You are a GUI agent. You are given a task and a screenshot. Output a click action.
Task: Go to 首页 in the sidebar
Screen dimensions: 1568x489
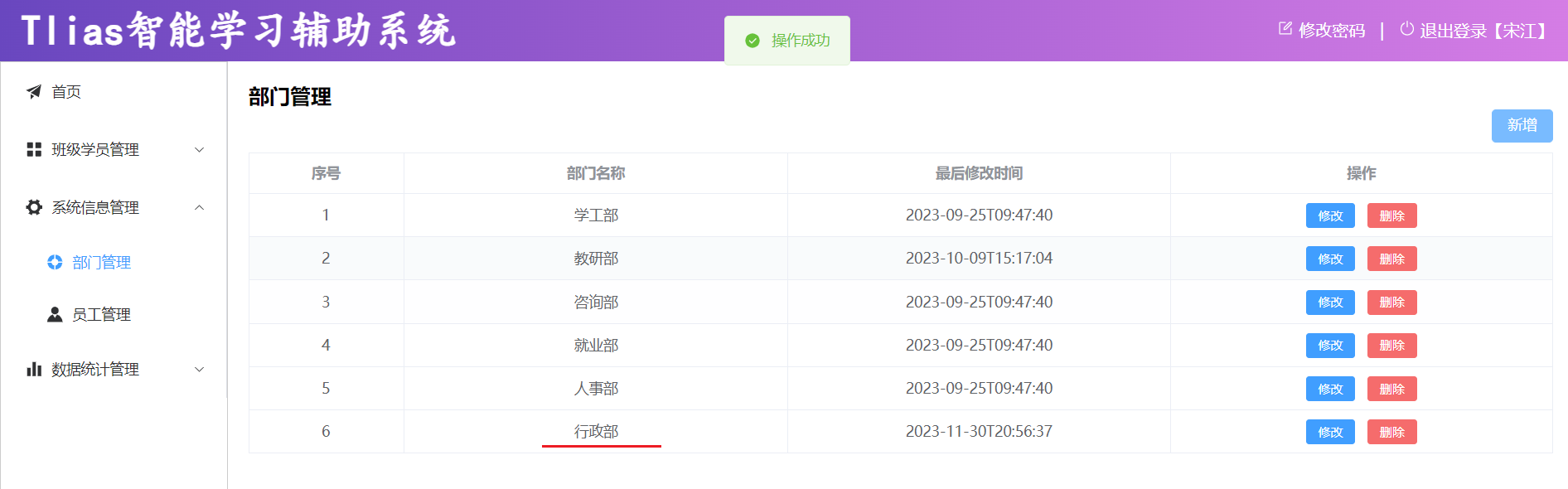point(66,92)
